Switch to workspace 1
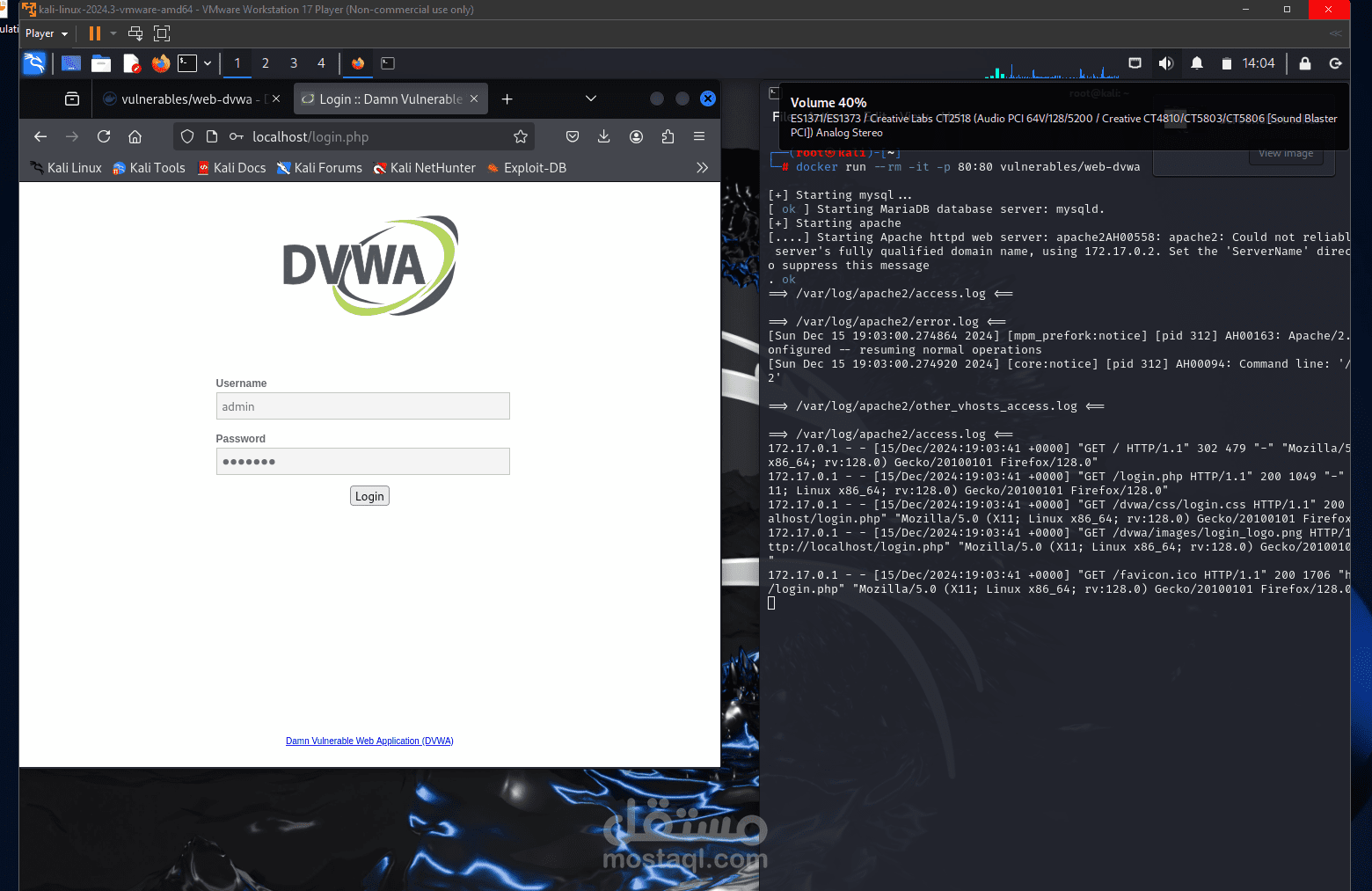The height and width of the screenshot is (891, 1372). [237, 63]
